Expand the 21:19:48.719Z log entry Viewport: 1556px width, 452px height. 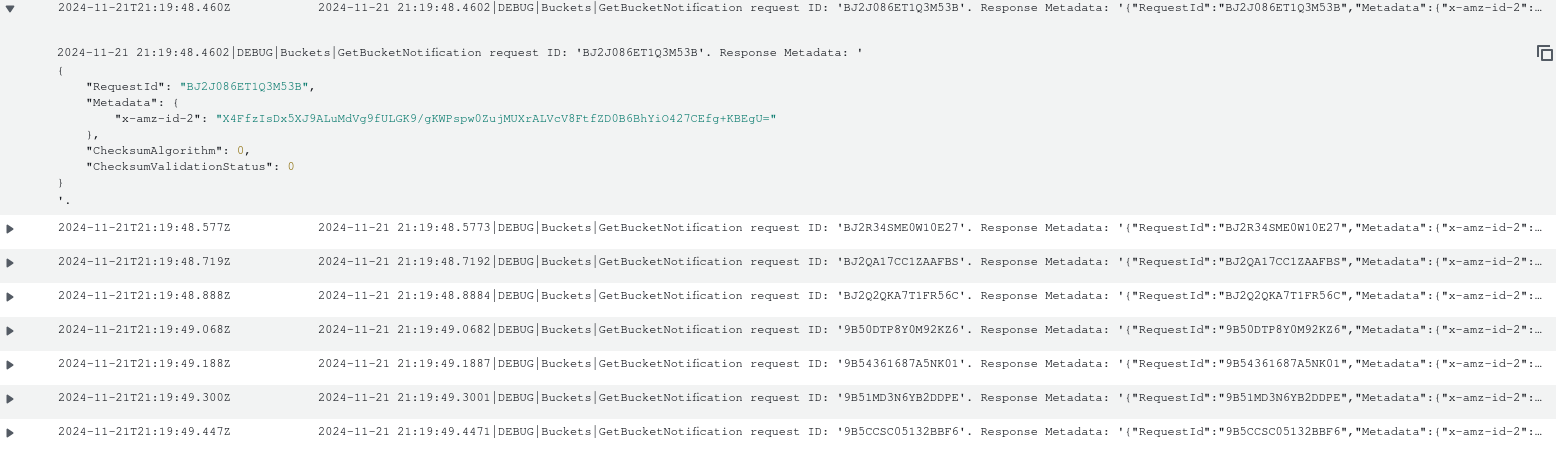click(x=10, y=263)
